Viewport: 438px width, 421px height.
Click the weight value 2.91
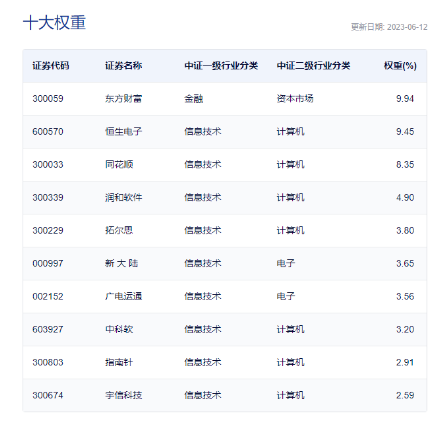(405, 363)
